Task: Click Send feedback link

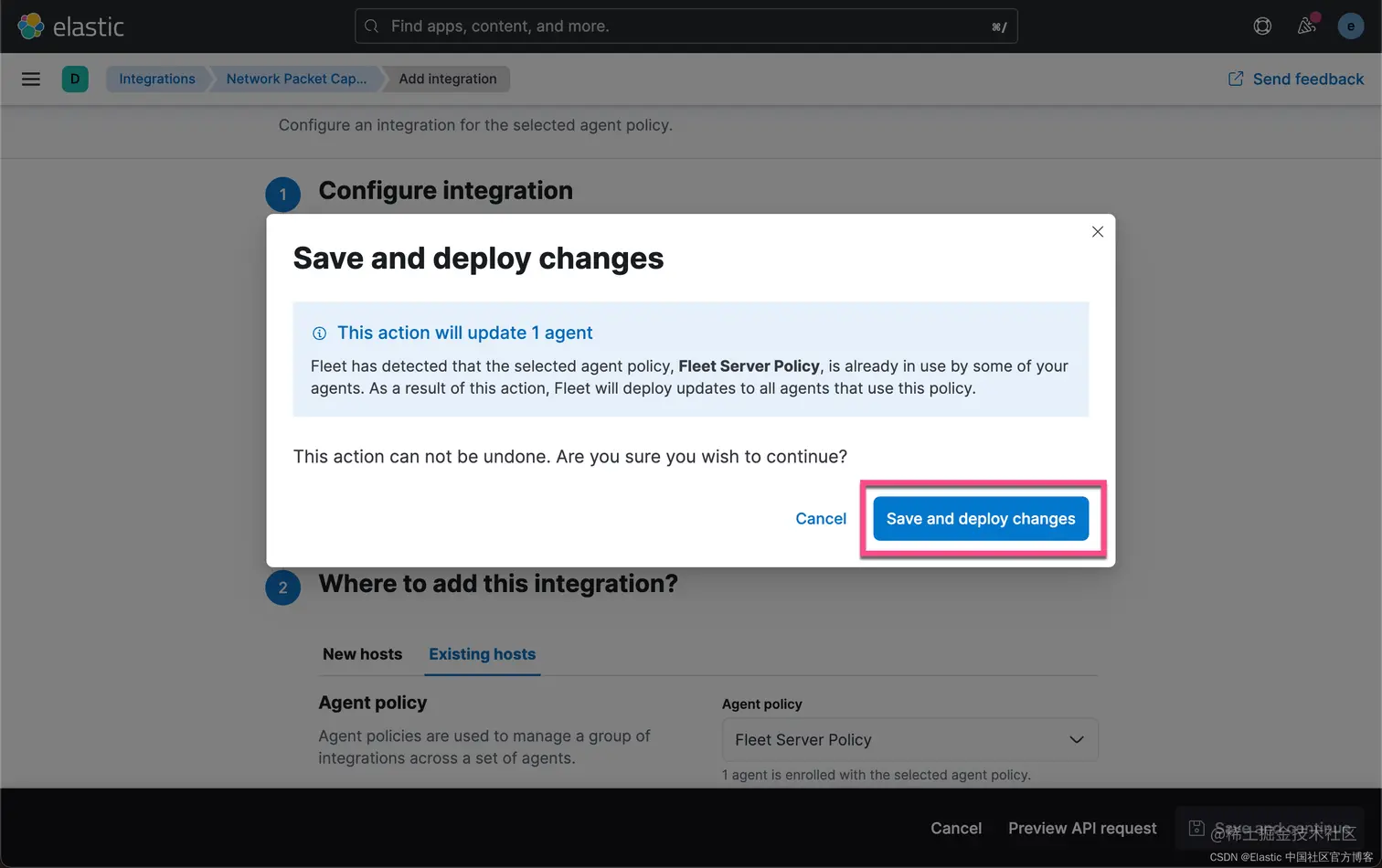Action: [1296, 79]
